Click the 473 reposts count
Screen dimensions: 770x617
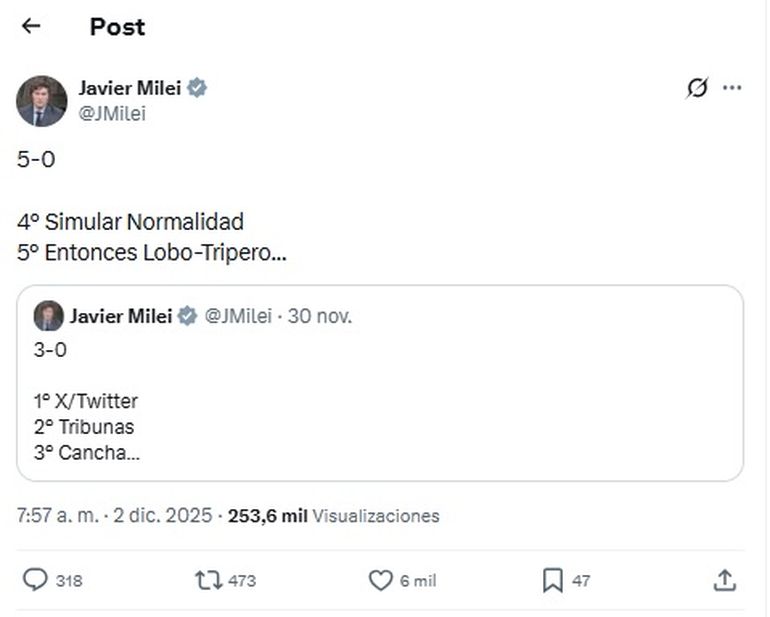(x=242, y=581)
